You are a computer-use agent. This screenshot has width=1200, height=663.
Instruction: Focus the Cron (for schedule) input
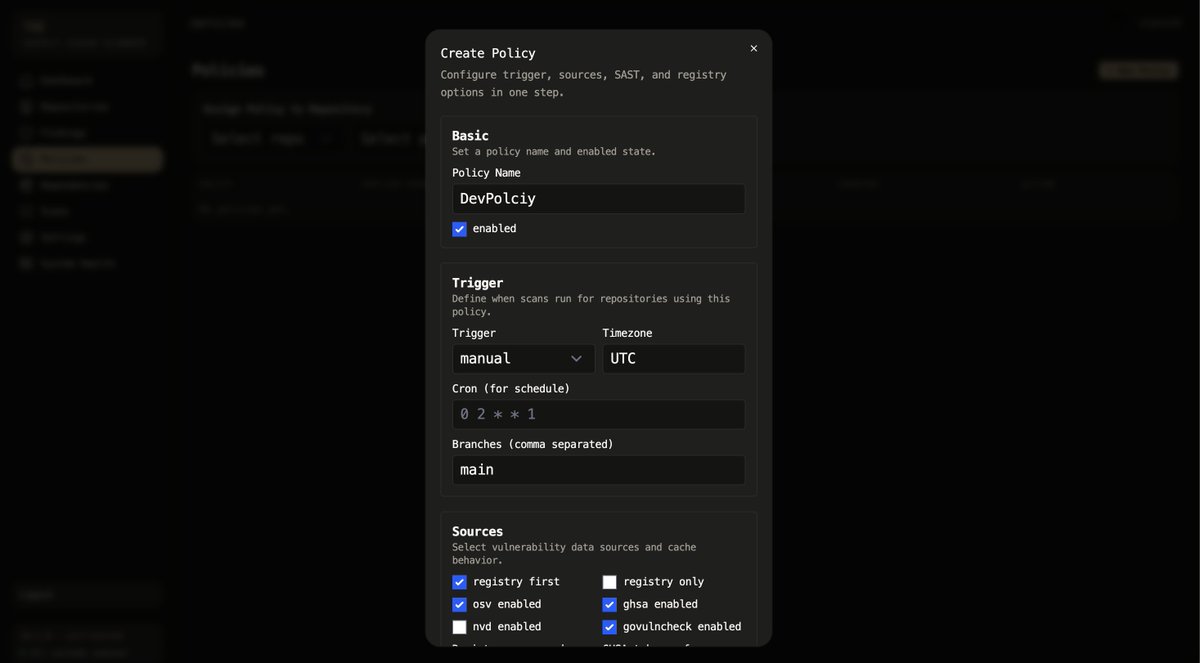[x=598, y=414]
